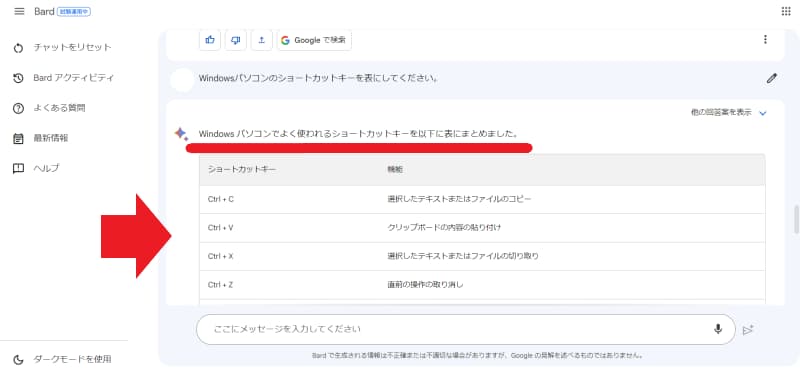Click the Bard sparkle icon
The height and width of the screenshot is (375, 800).
coord(181,134)
